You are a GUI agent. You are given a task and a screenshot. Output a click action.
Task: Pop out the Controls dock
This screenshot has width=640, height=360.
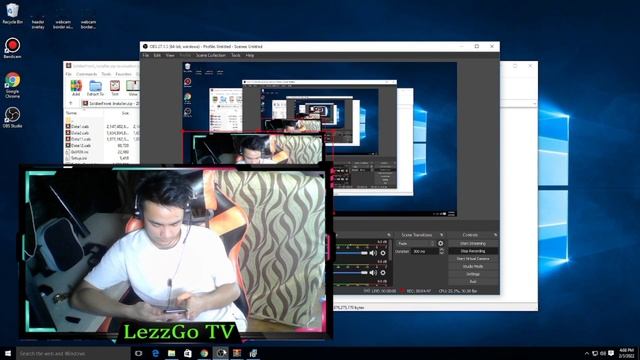(496, 235)
